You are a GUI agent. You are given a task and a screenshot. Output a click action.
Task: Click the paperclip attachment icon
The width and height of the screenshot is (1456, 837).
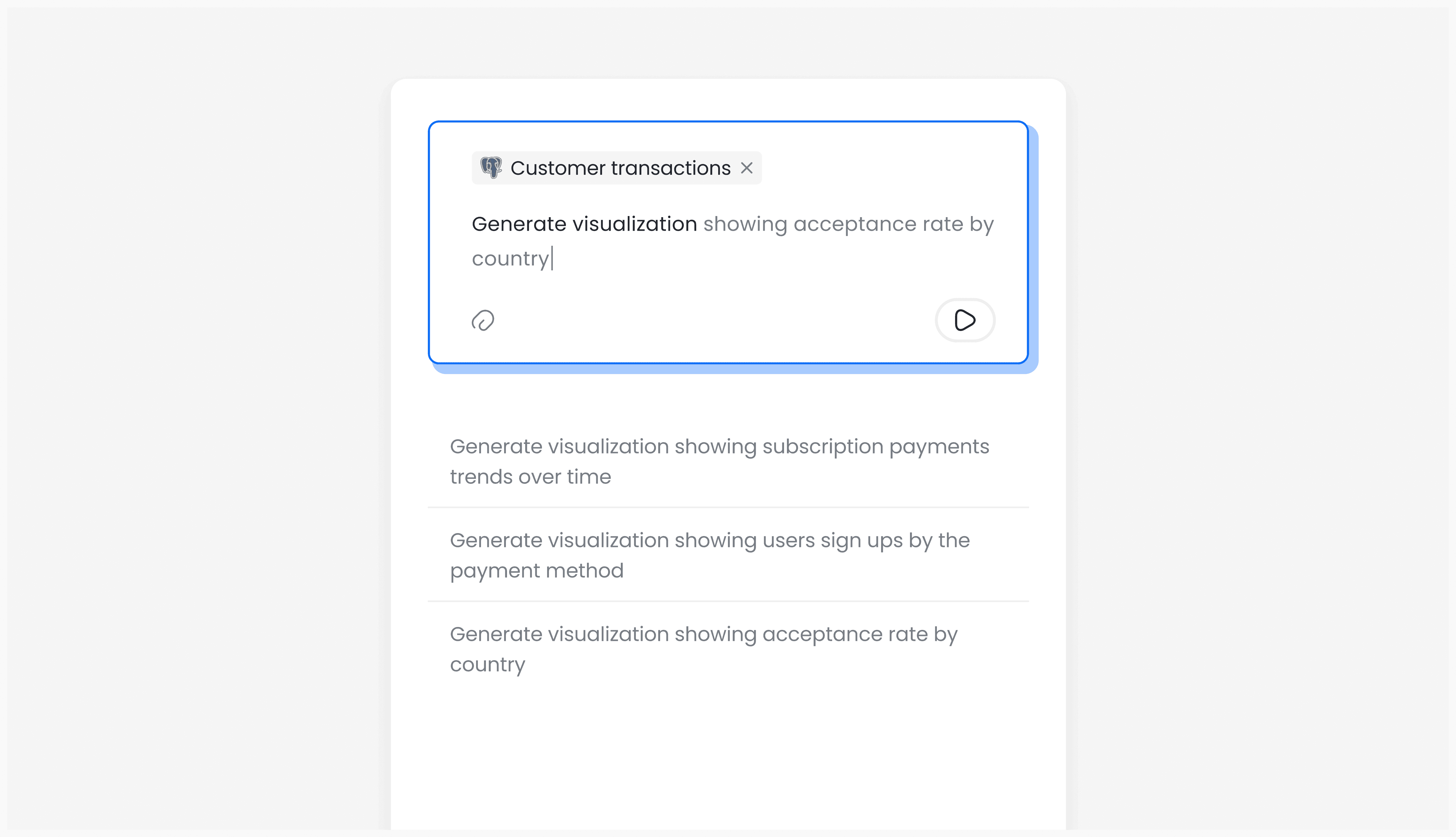(x=483, y=321)
